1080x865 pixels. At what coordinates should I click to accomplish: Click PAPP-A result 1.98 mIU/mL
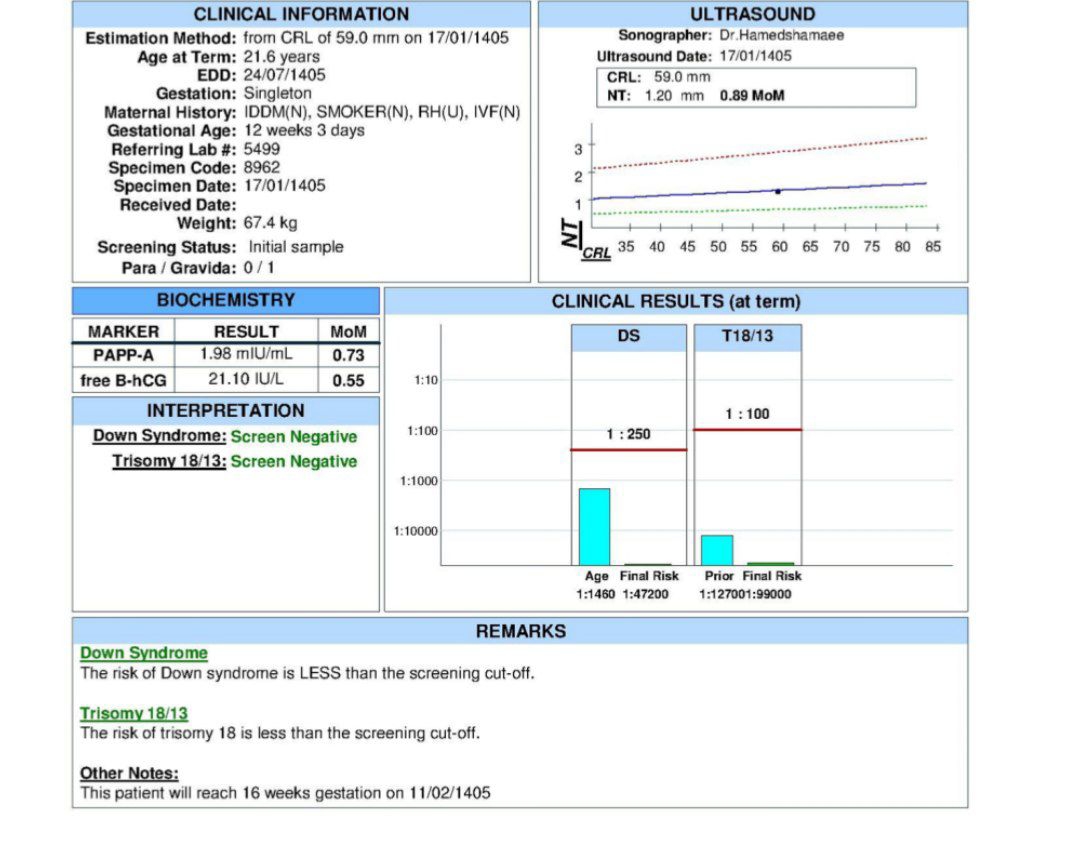[x=246, y=354]
